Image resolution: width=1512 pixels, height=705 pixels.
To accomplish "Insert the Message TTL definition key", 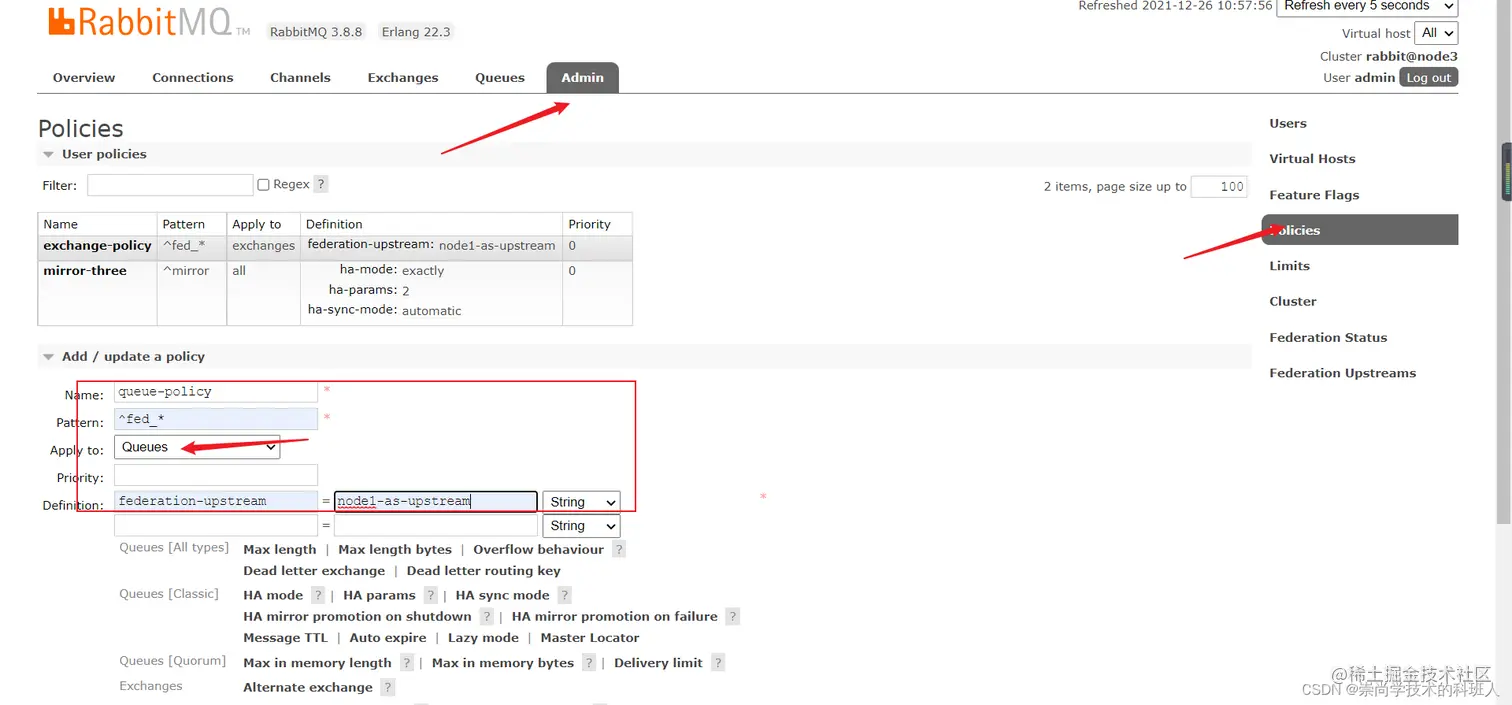I will [x=285, y=637].
